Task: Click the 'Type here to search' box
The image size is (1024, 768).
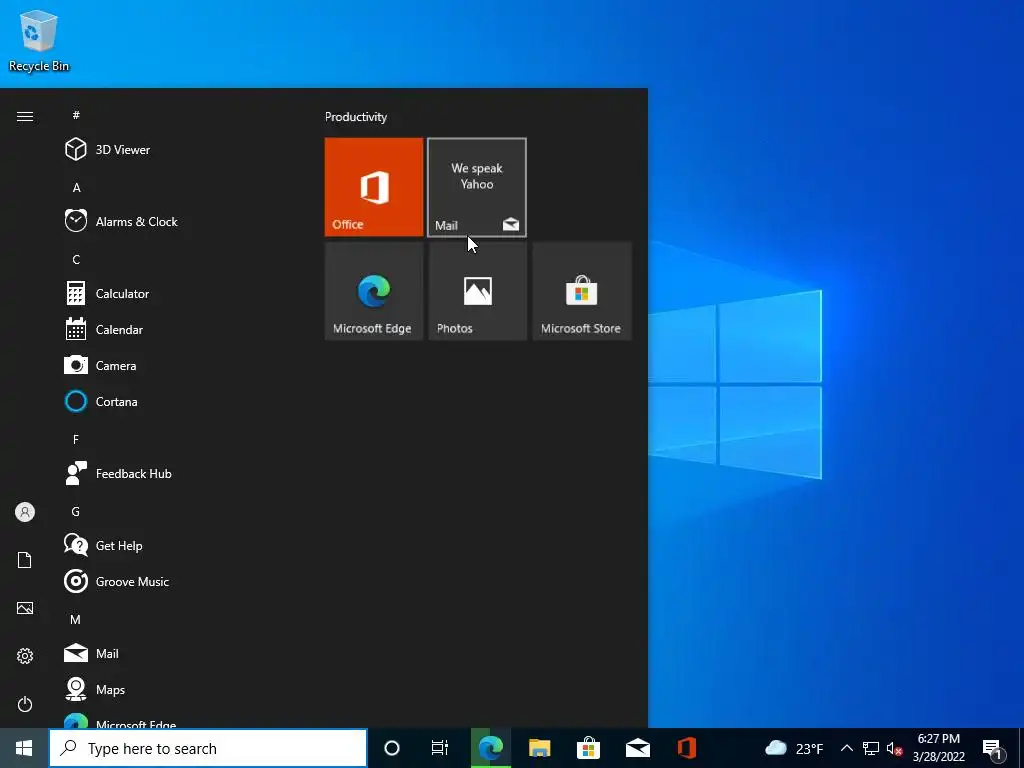Action: click(208, 748)
